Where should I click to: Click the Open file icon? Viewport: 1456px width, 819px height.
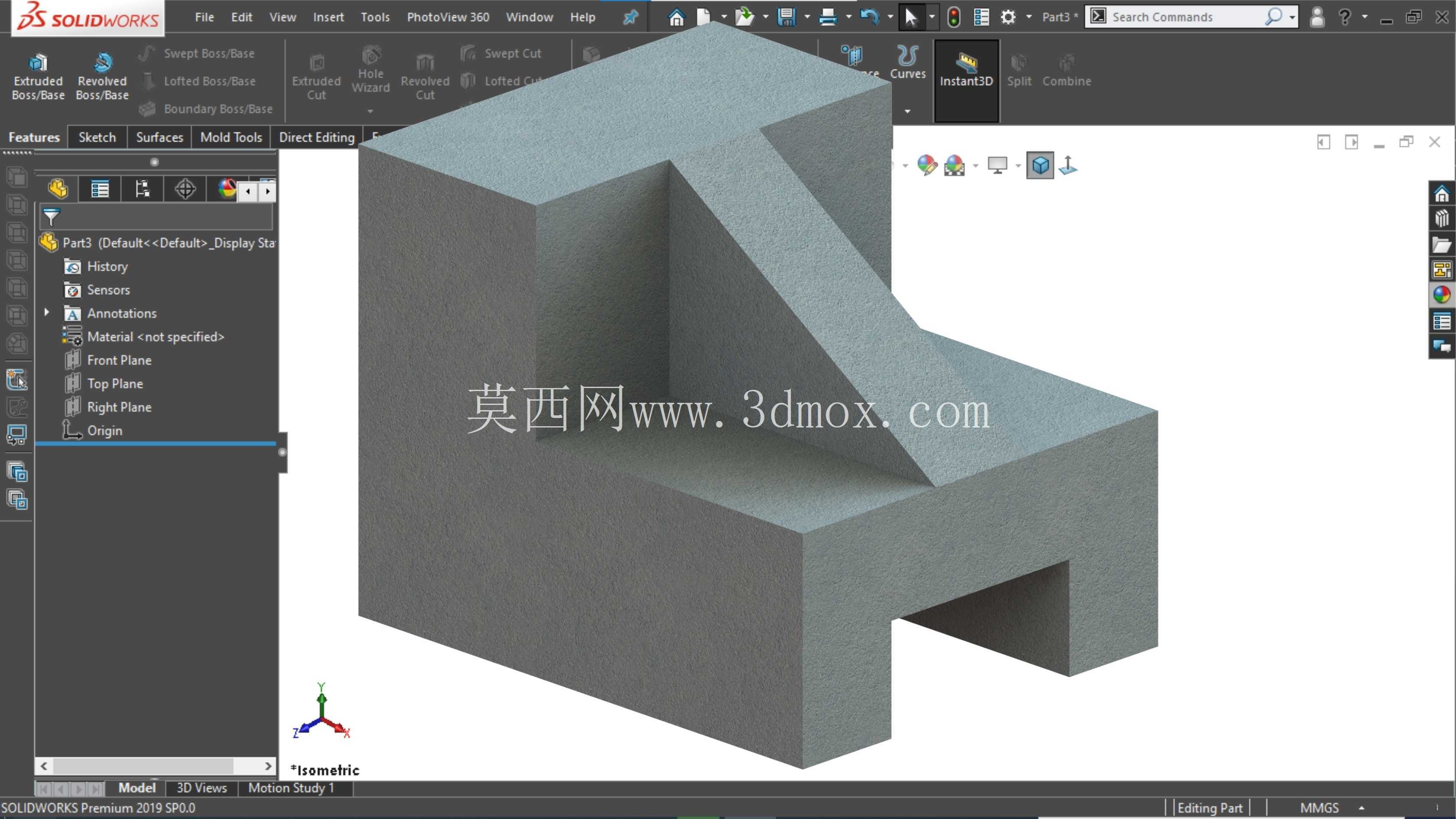coord(744,17)
